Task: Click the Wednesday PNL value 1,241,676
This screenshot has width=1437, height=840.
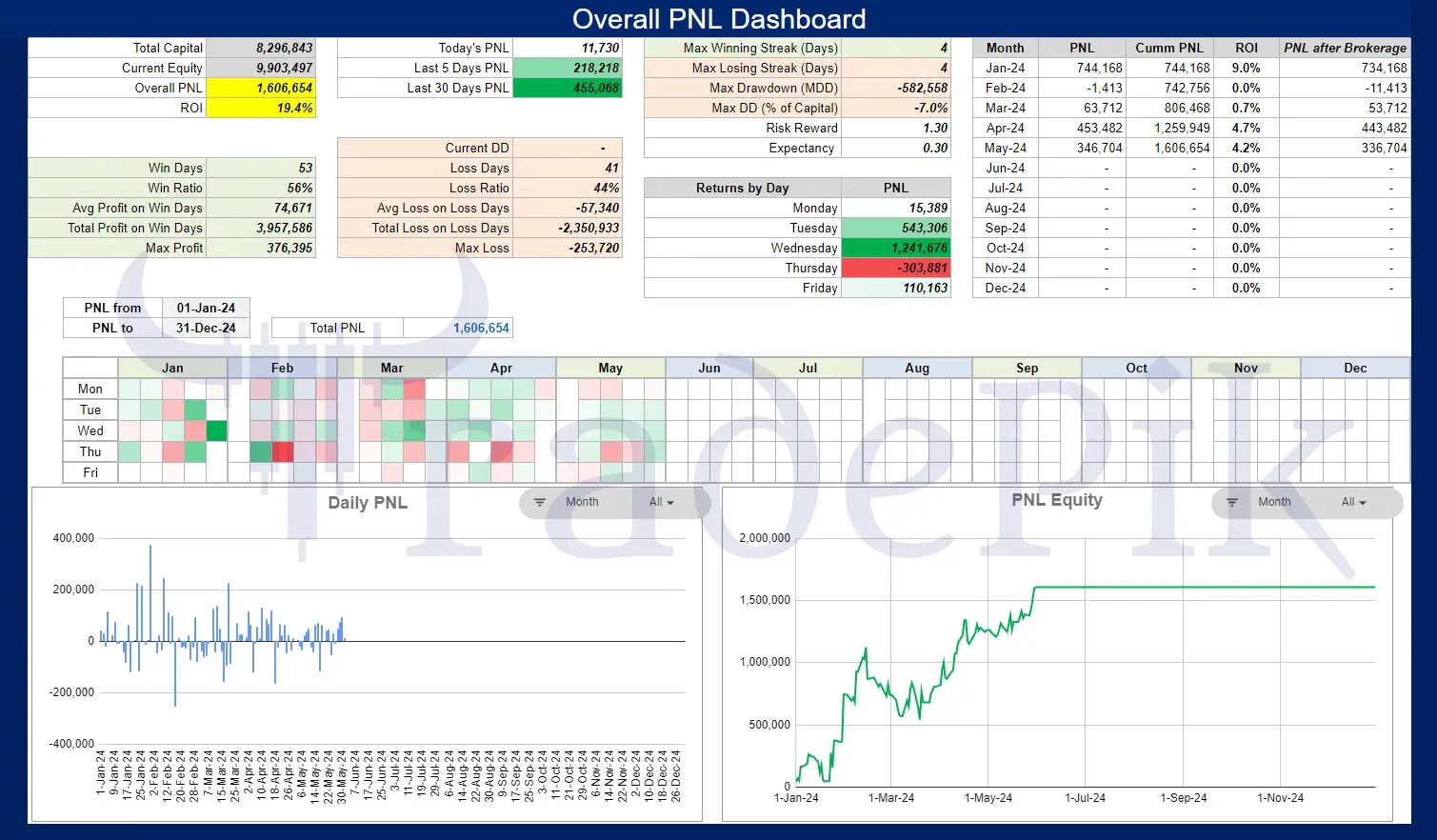Action: (x=896, y=248)
